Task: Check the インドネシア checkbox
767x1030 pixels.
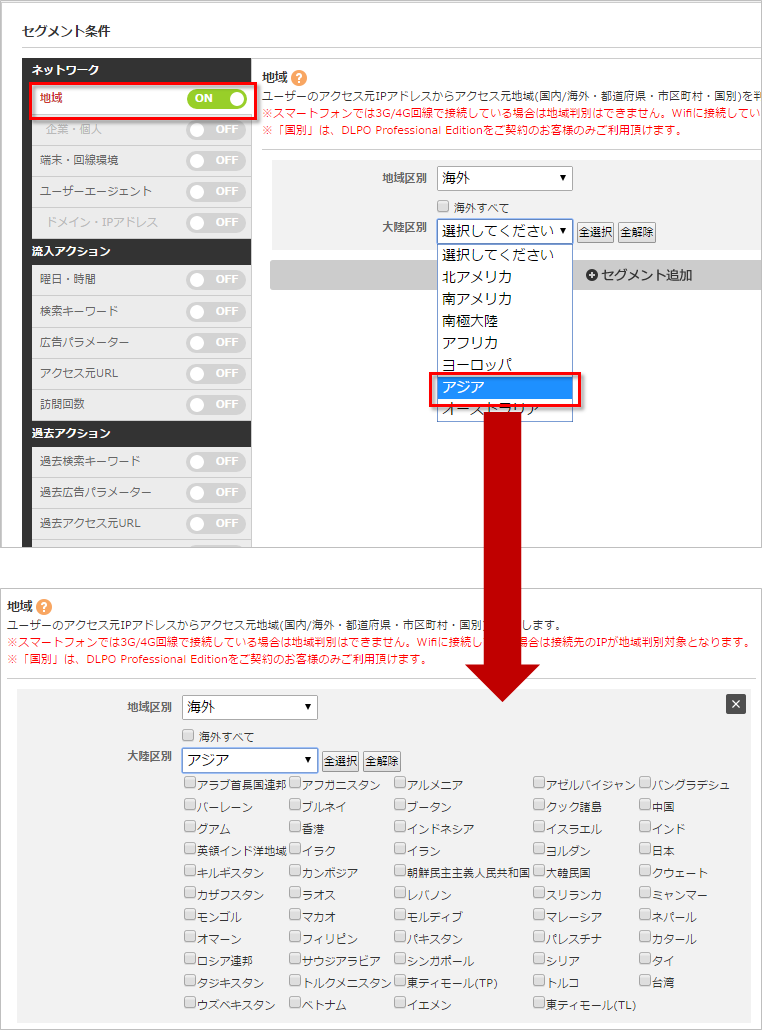Action: (x=400, y=826)
